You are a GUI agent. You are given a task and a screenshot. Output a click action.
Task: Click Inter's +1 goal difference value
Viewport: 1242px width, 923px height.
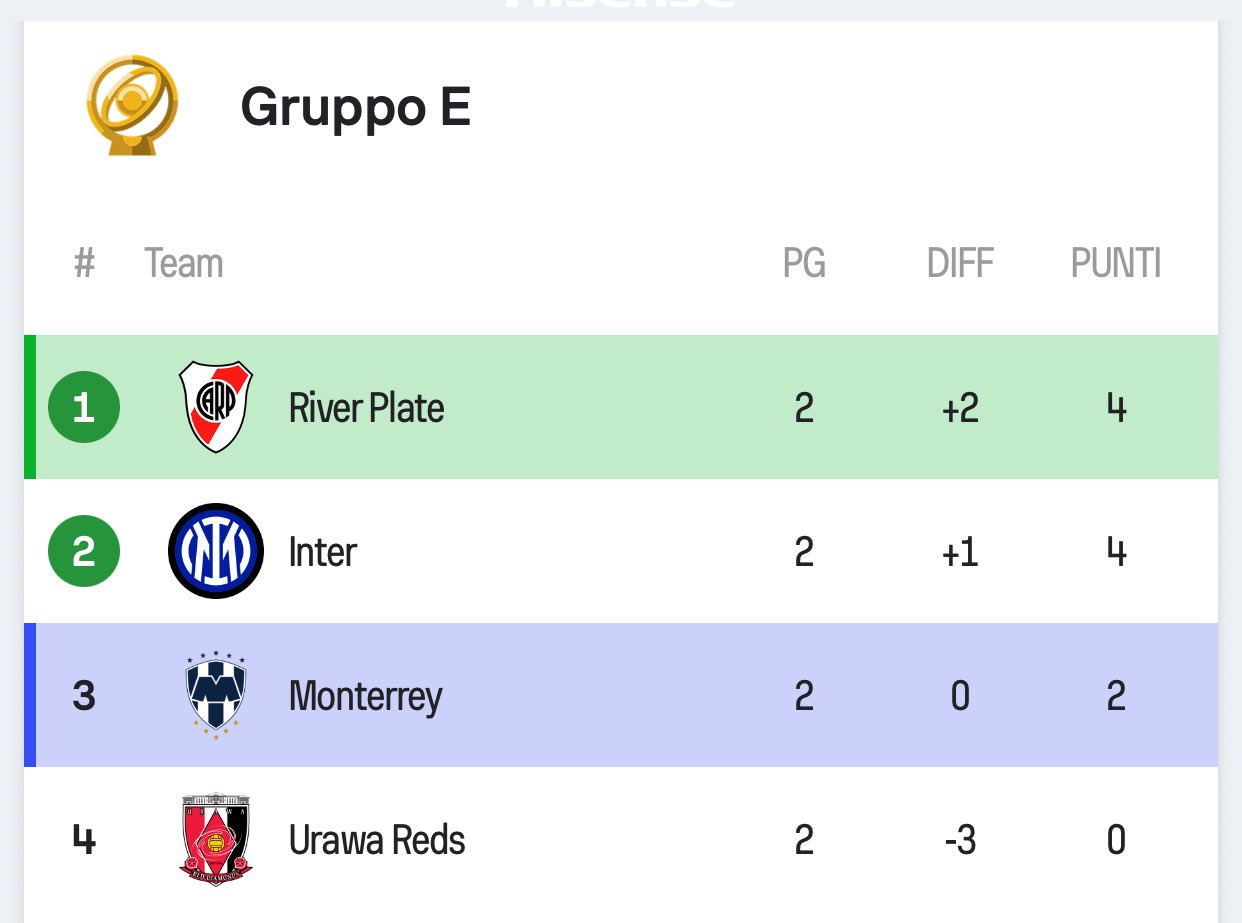point(960,552)
